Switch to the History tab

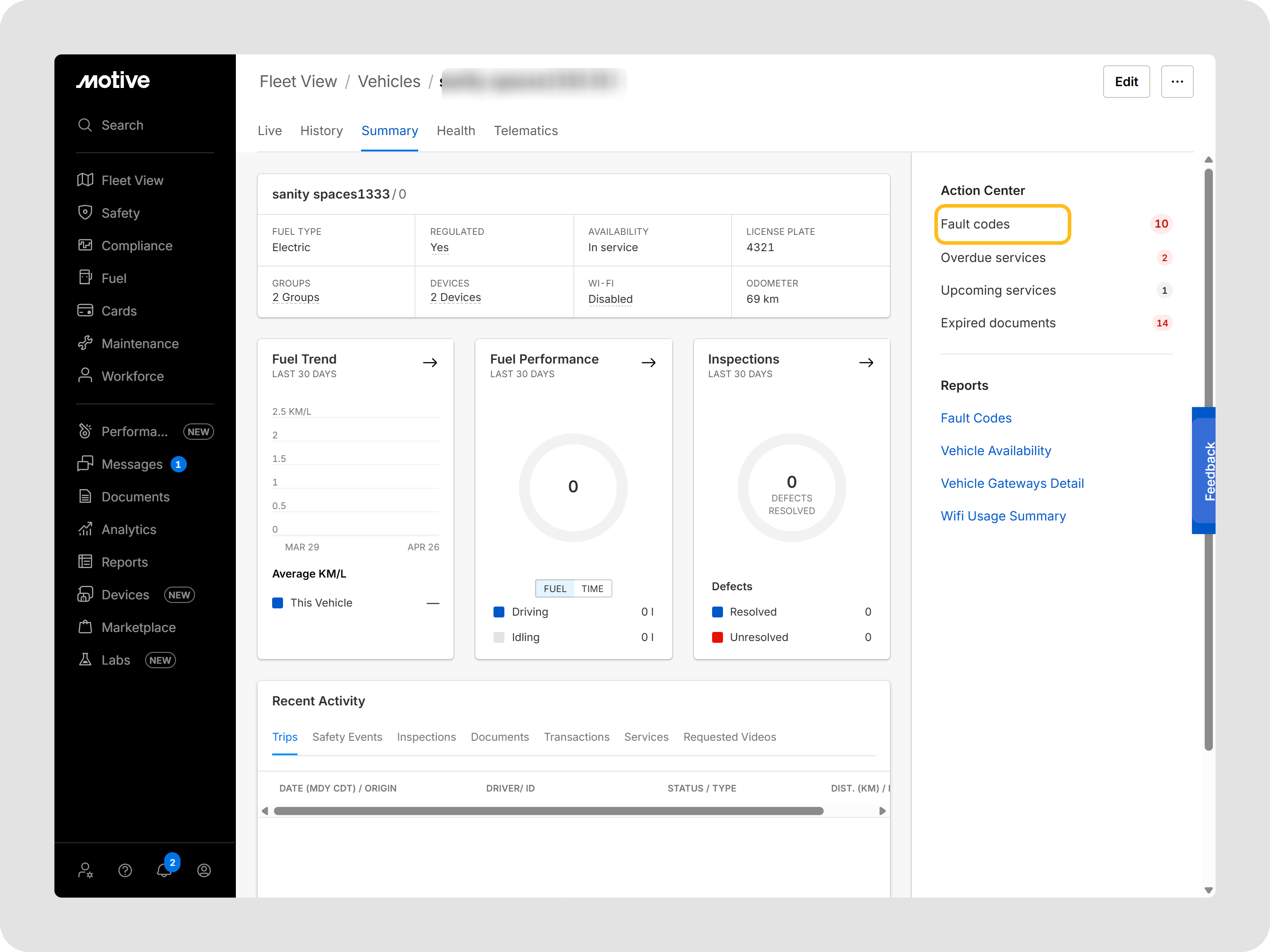[322, 131]
